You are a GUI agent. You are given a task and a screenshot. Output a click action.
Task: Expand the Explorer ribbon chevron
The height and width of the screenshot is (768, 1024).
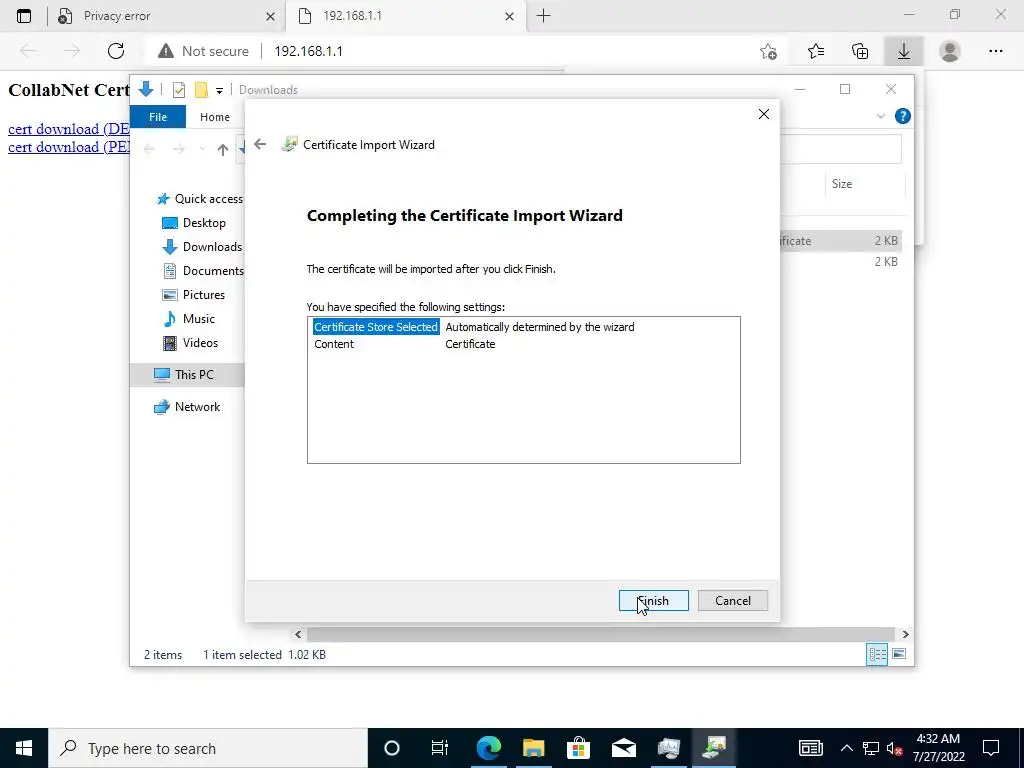pos(880,116)
